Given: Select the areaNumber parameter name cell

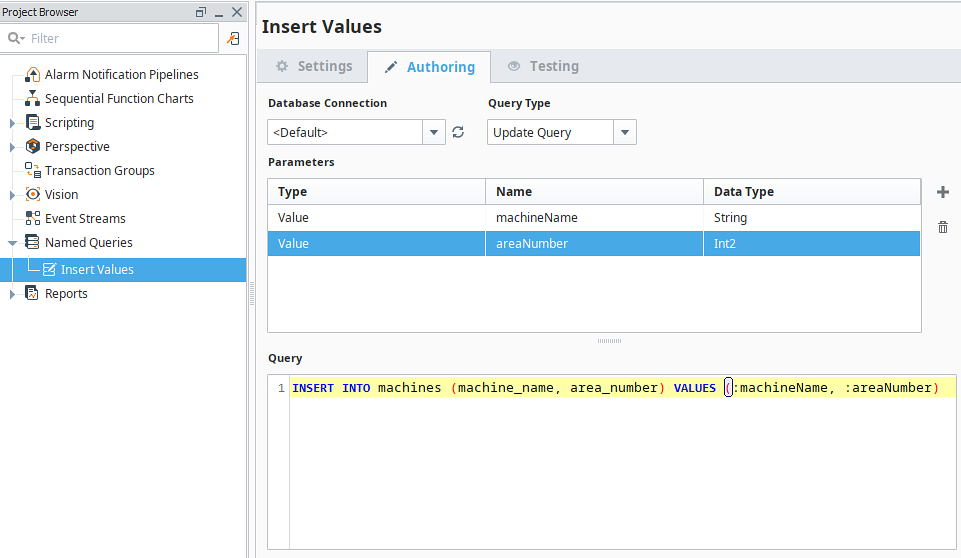Looking at the screenshot, I should [594, 243].
